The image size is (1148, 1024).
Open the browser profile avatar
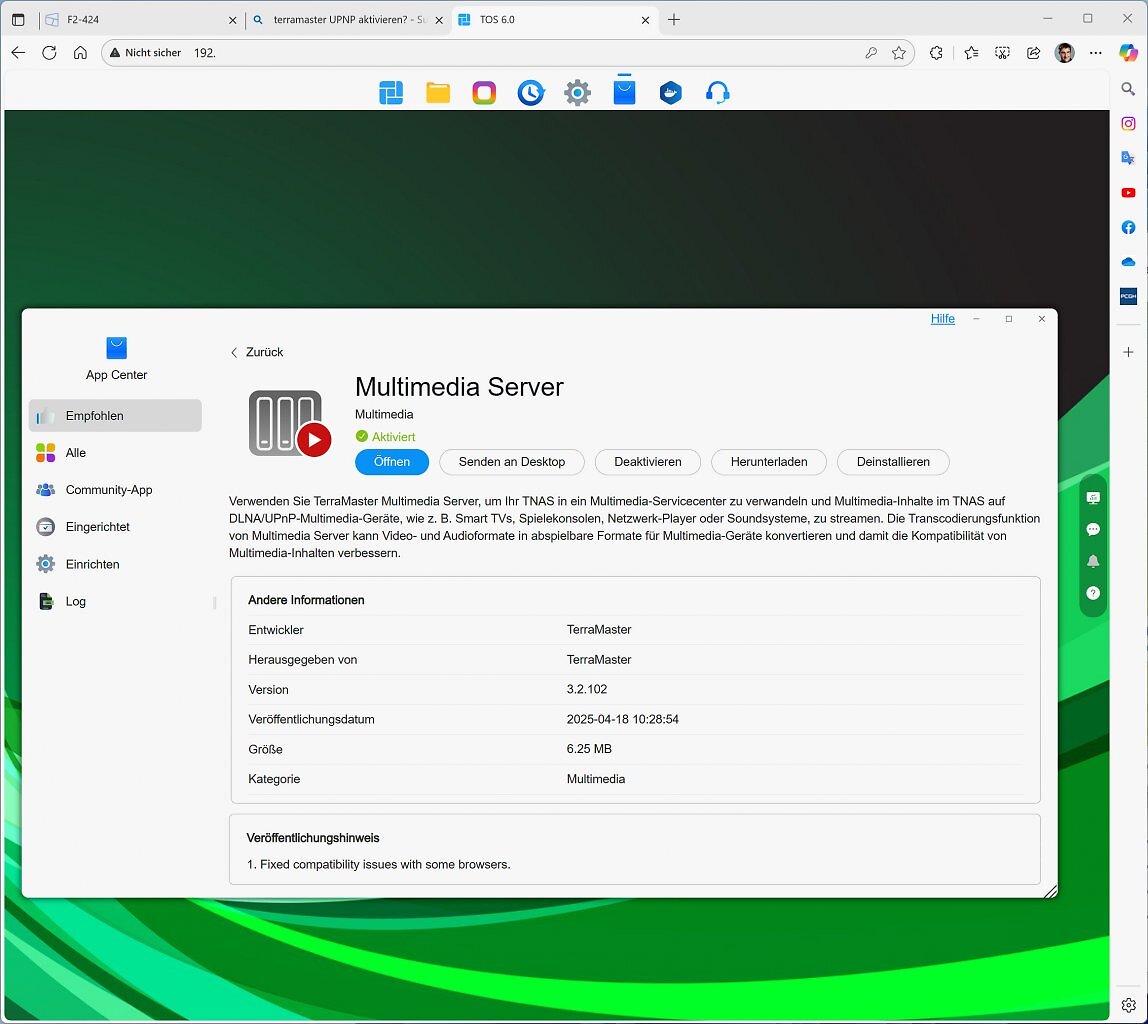point(1065,53)
